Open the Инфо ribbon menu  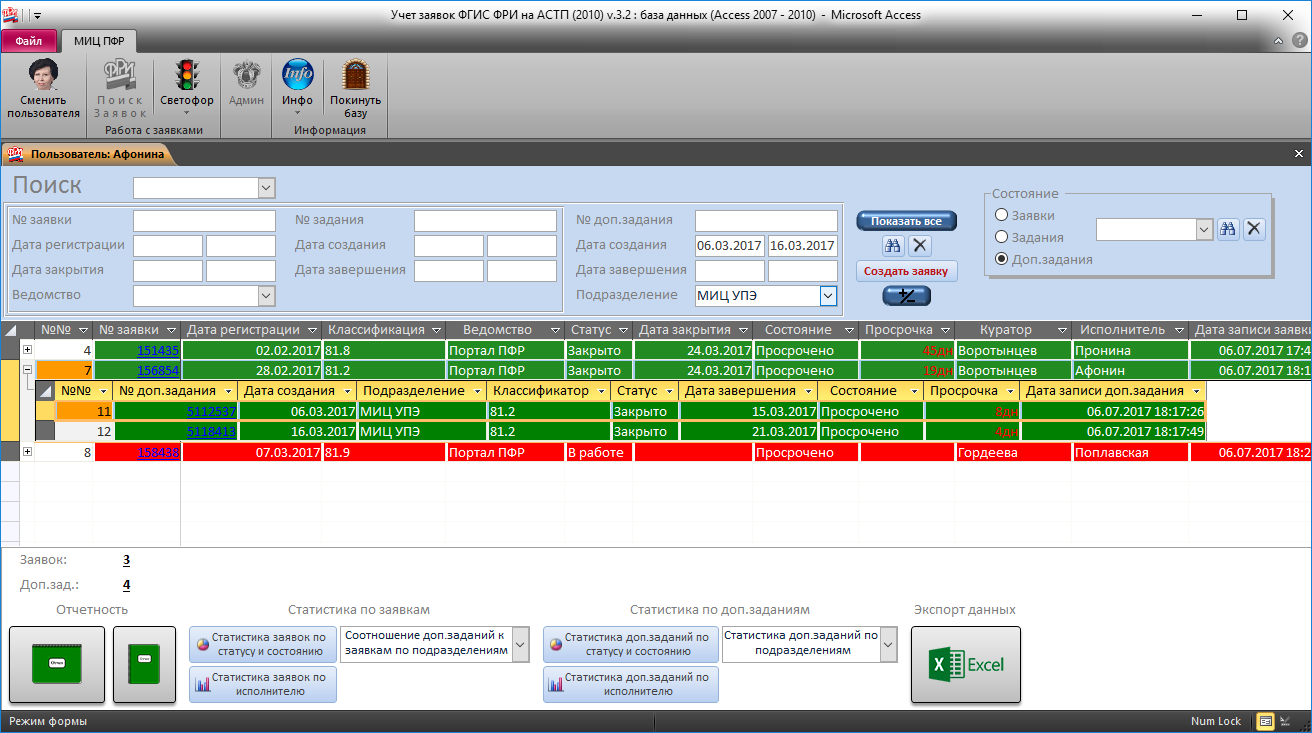tap(297, 77)
